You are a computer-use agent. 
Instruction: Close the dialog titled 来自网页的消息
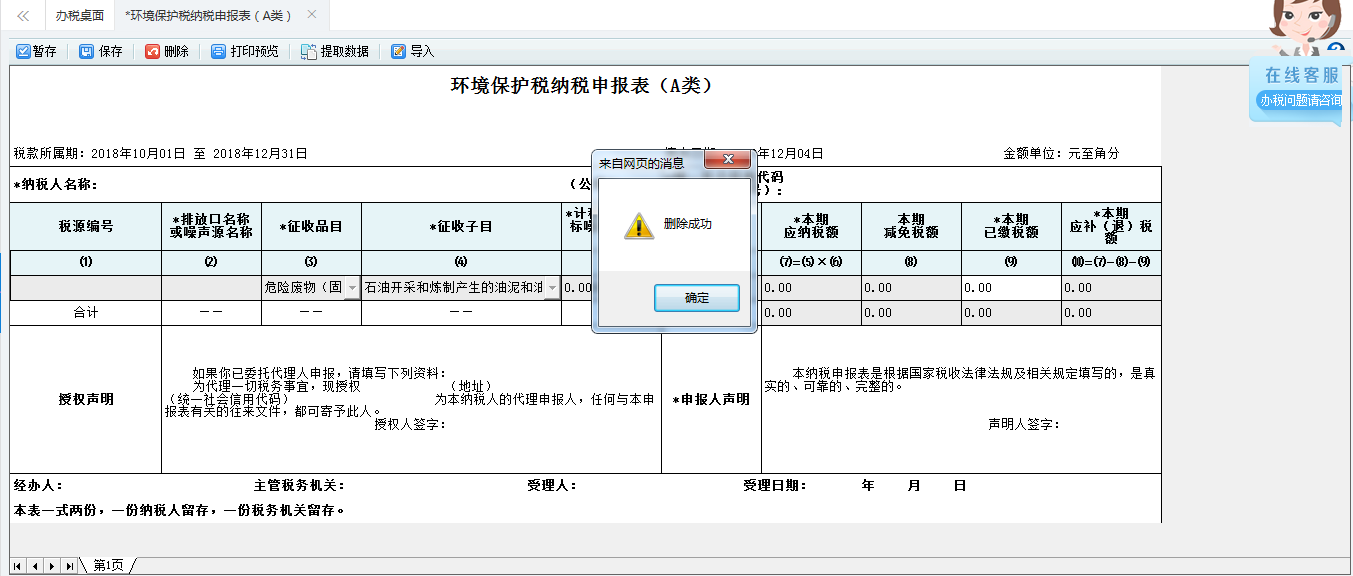[x=727, y=158]
